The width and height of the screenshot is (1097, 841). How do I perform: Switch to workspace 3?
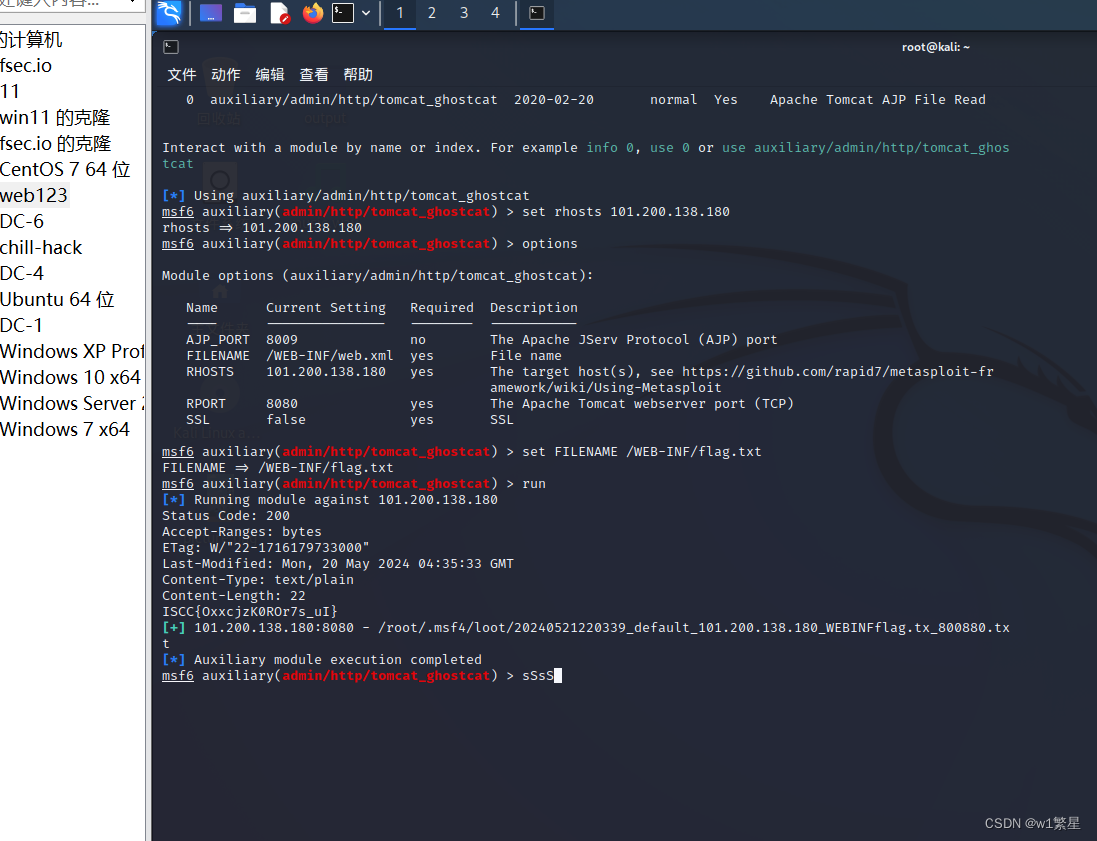point(464,13)
